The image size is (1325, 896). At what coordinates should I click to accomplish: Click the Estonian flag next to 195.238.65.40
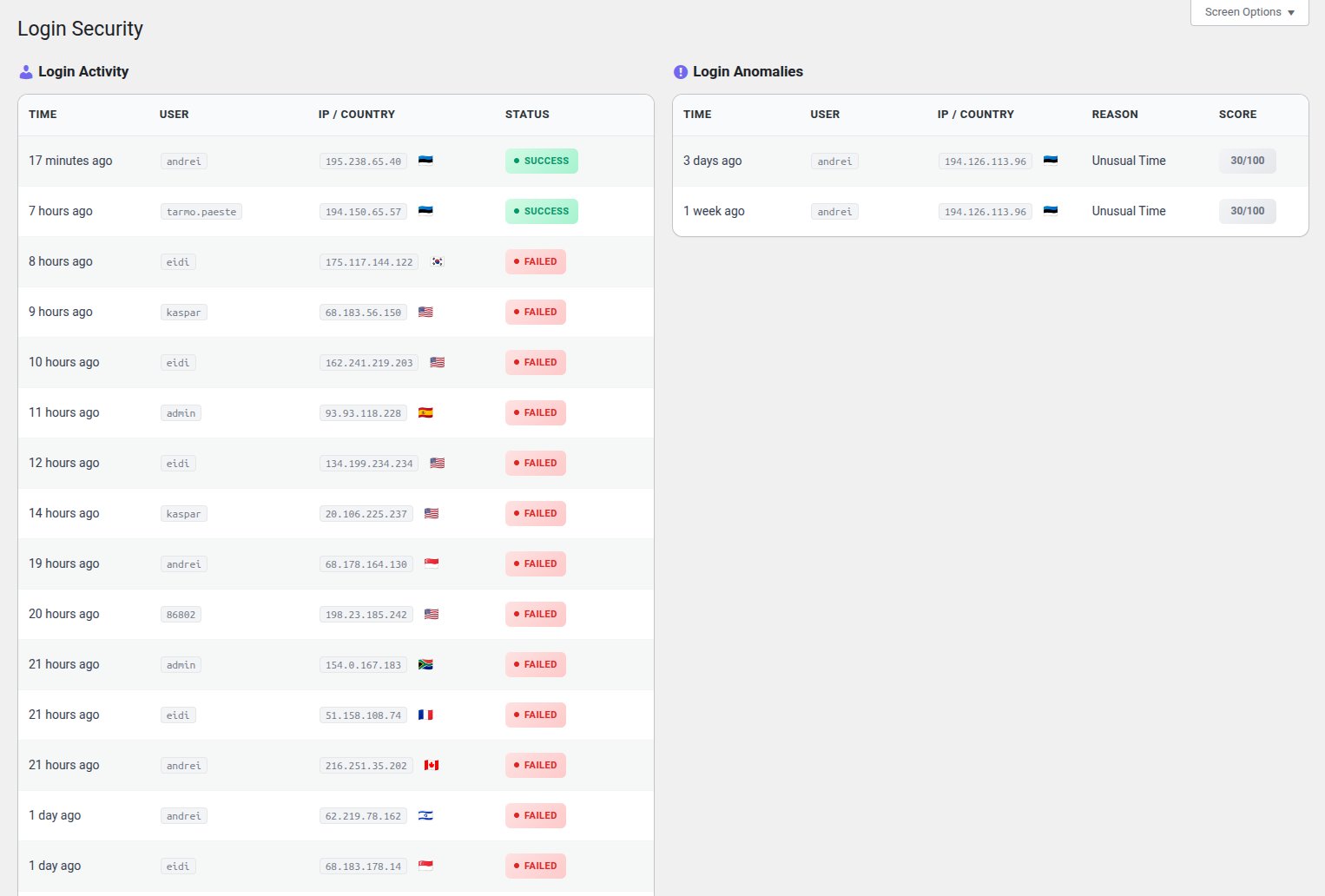[426, 161]
